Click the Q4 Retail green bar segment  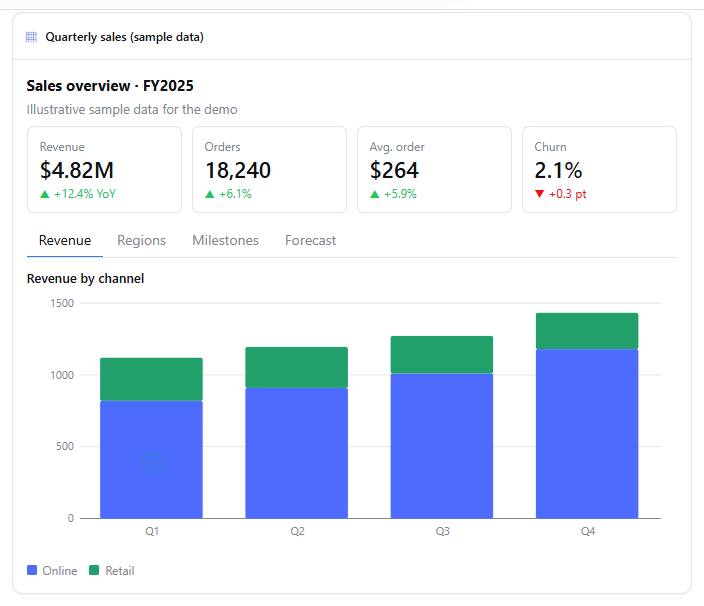tap(587, 331)
